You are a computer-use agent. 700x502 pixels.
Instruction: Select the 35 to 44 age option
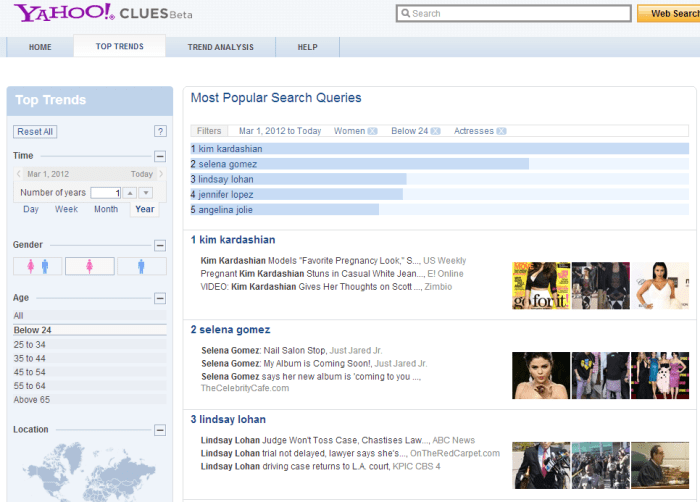click(90, 358)
